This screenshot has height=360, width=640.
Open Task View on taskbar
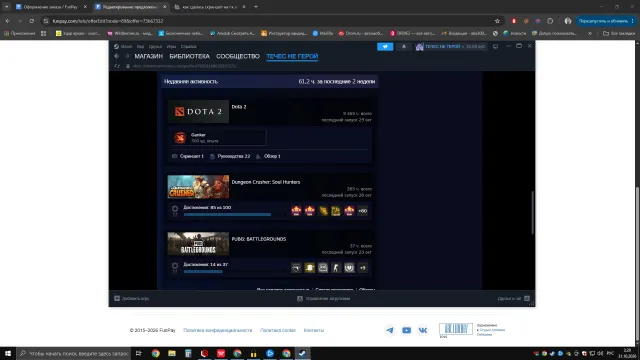click(x=139, y=353)
